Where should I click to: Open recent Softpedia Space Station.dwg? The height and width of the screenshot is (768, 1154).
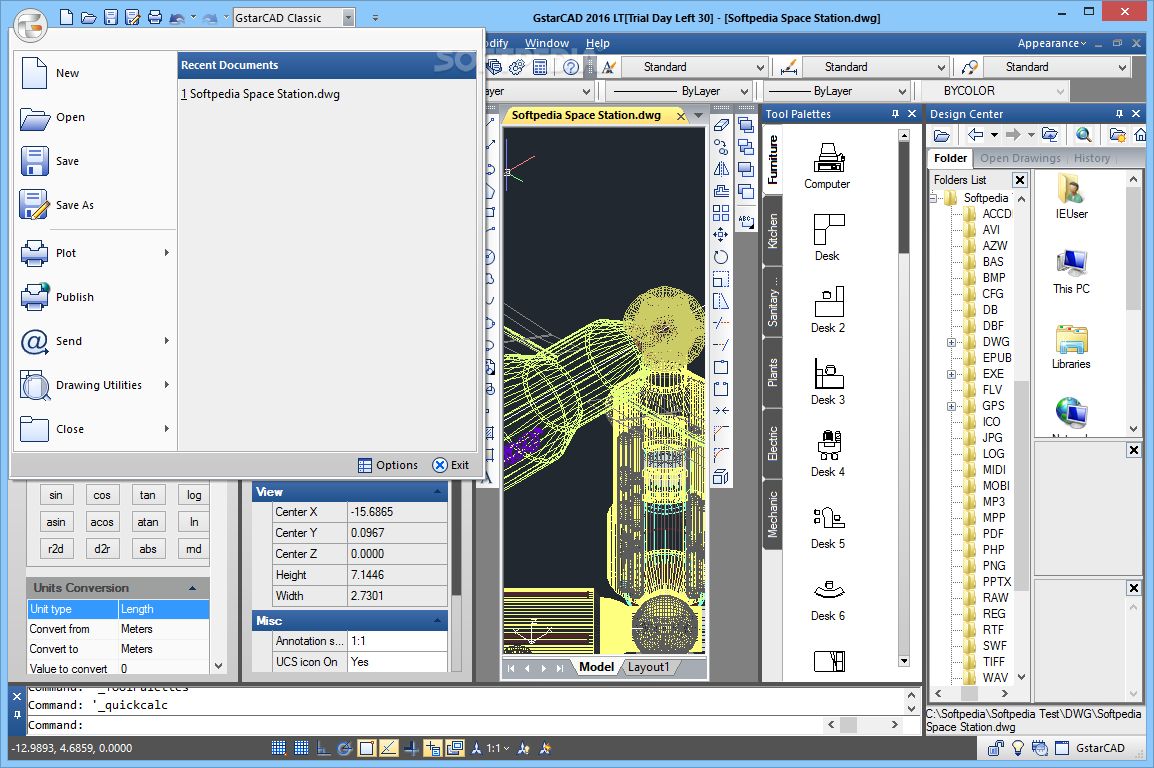point(261,94)
